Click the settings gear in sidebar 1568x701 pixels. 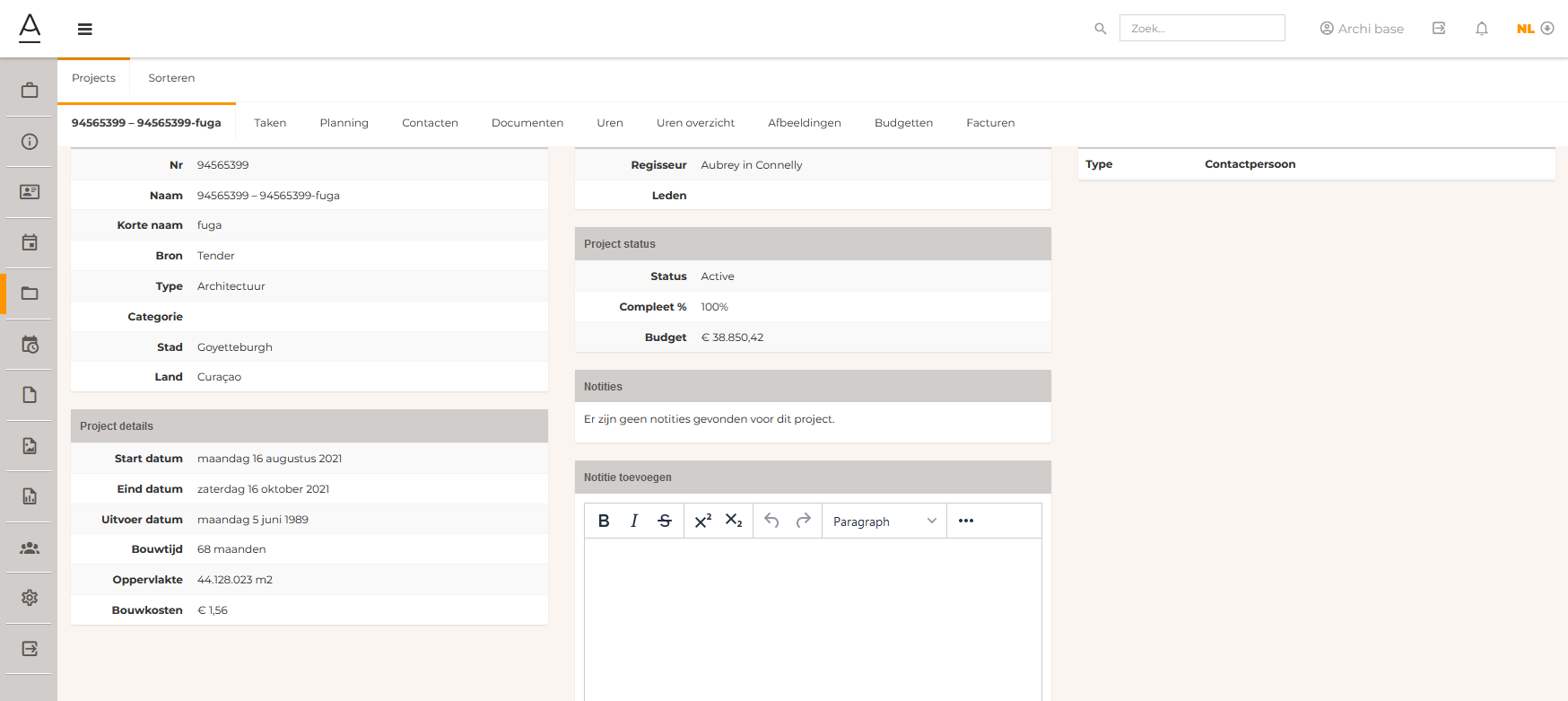coord(30,598)
